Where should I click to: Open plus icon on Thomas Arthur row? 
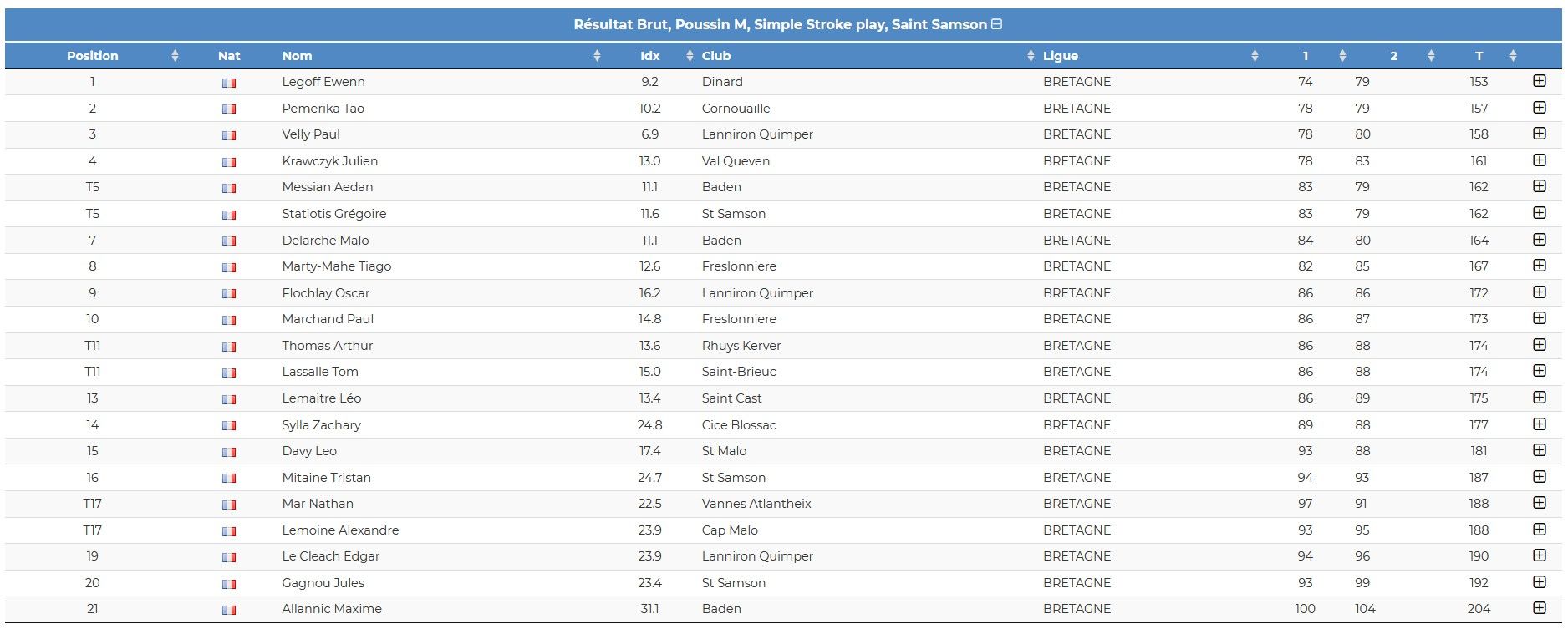1540,345
